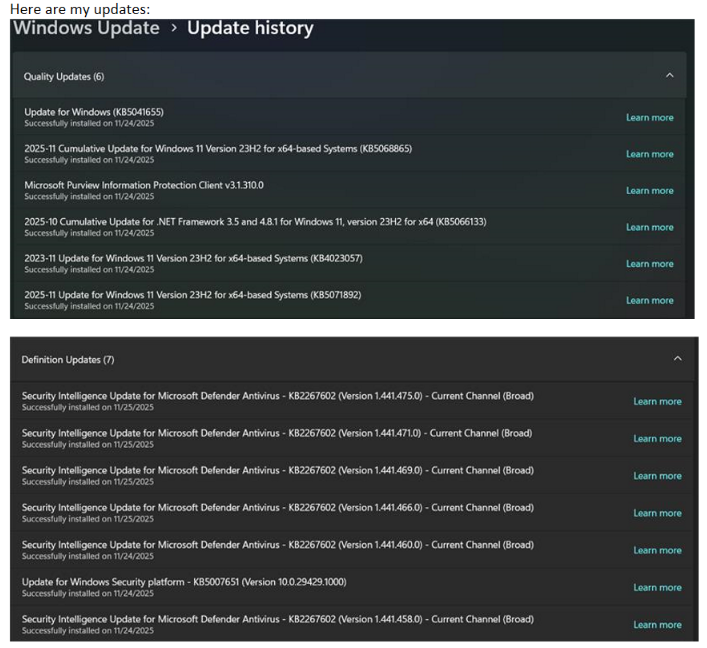The height and width of the screenshot is (648, 707).
Task: Open Learn more for Purview Information Protection Client
Action: pos(650,190)
